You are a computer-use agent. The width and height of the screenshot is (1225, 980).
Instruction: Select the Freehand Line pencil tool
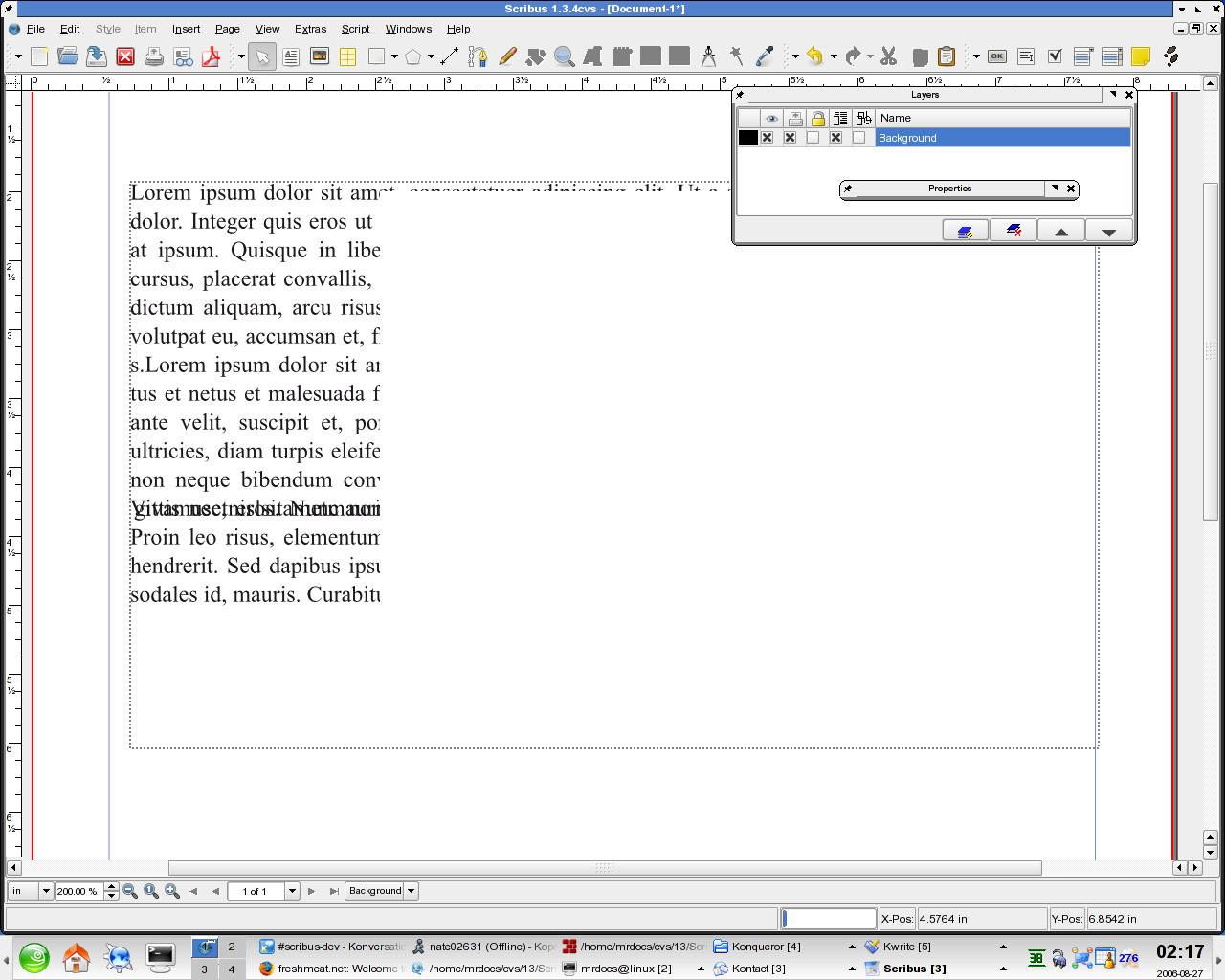[x=507, y=56]
